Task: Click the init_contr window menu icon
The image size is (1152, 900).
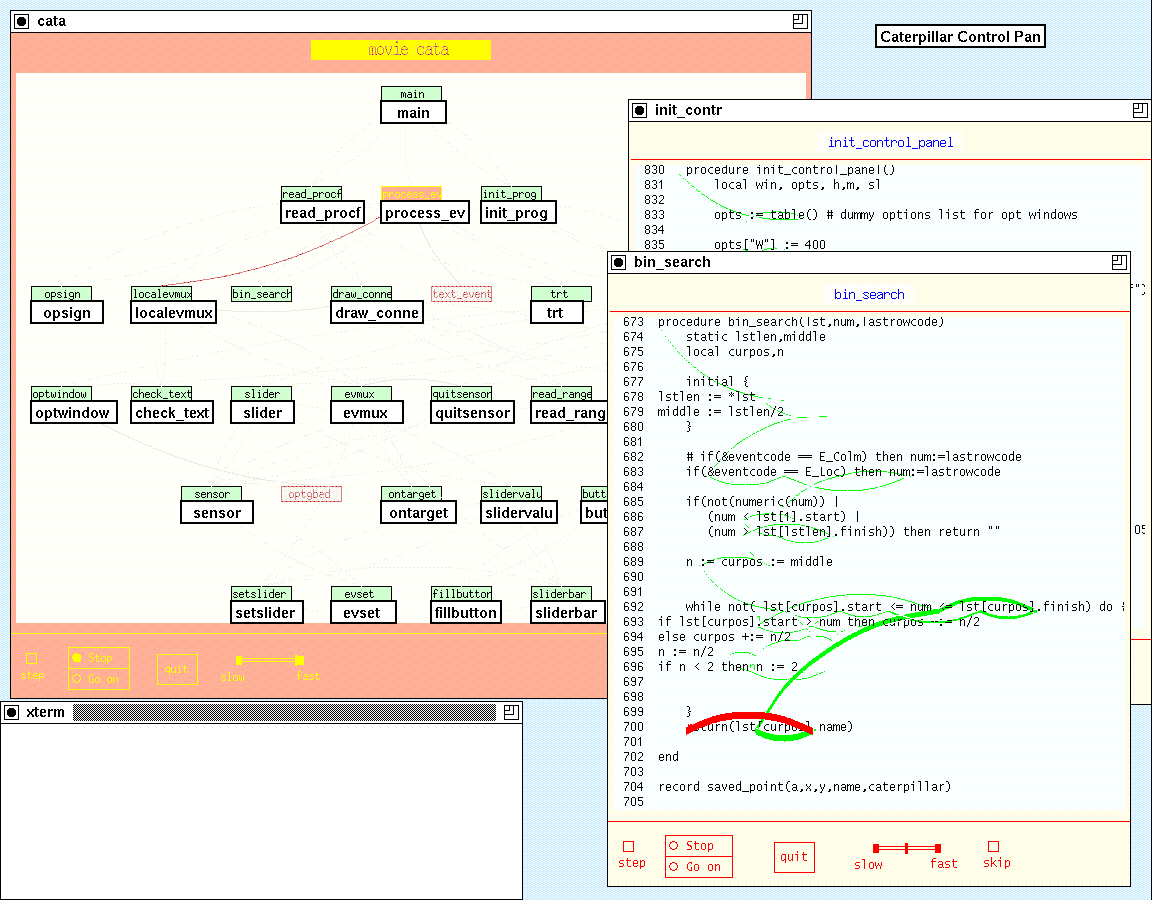Action: click(641, 110)
